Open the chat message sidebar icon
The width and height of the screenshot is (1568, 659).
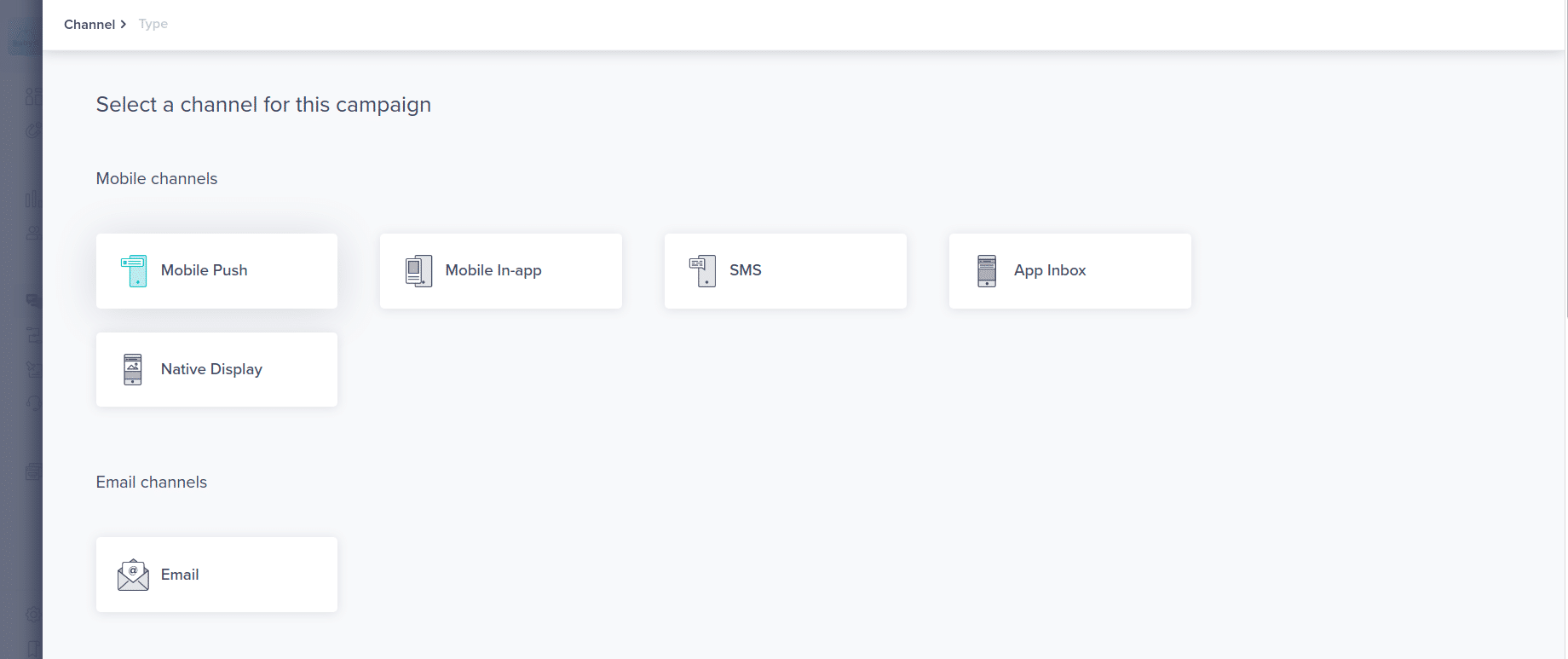pos(32,300)
